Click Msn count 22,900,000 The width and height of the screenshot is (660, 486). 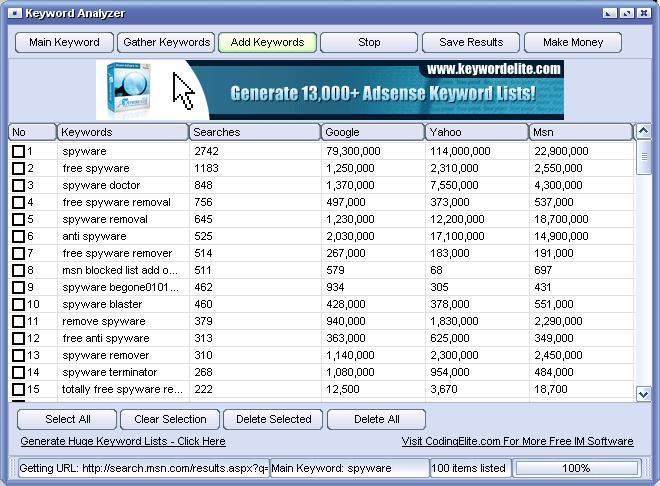(x=561, y=151)
